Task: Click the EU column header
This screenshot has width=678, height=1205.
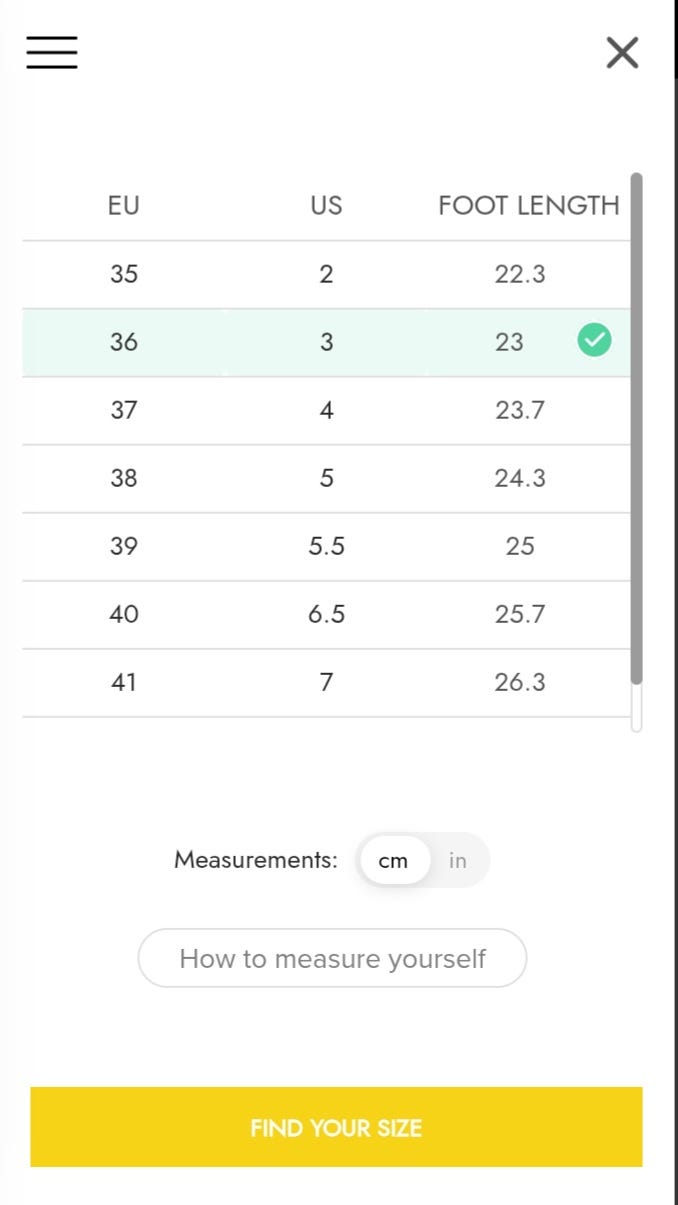Action: point(124,206)
